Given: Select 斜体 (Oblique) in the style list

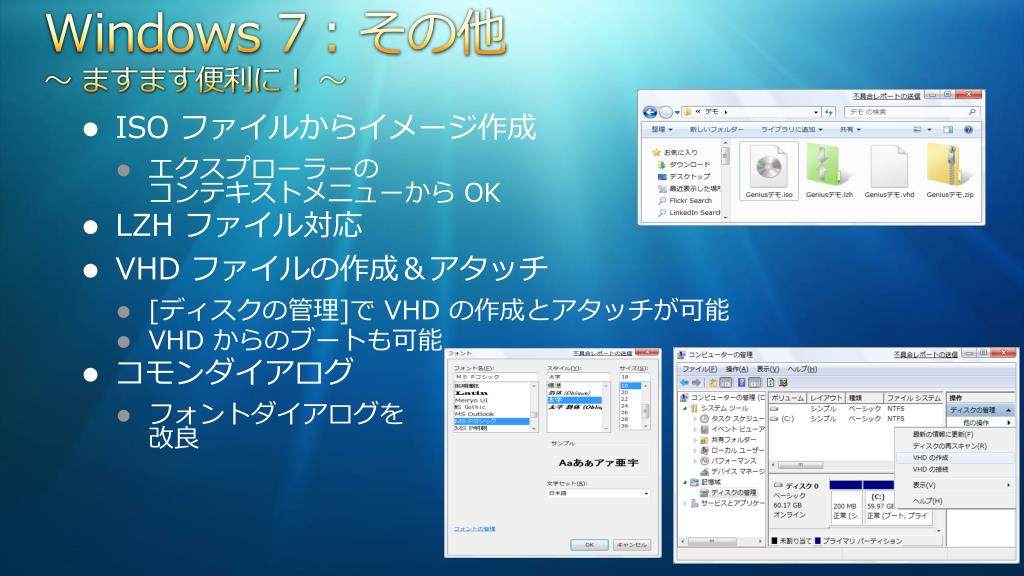Looking at the screenshot, I should (569, 392).
